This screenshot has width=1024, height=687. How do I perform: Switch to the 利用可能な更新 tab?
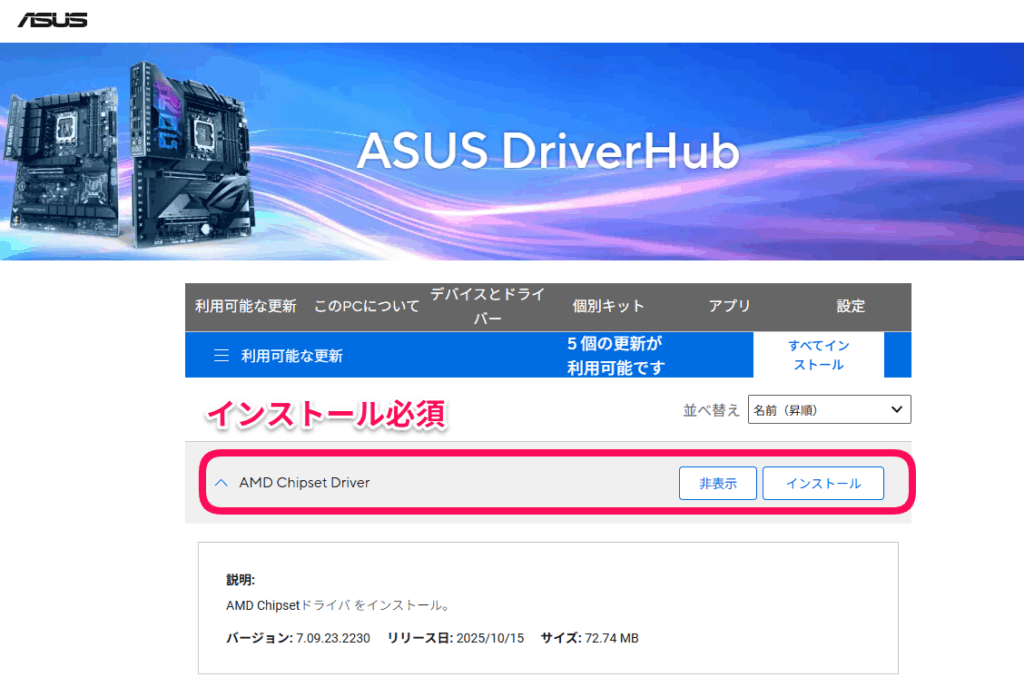[x=246, y=306]
